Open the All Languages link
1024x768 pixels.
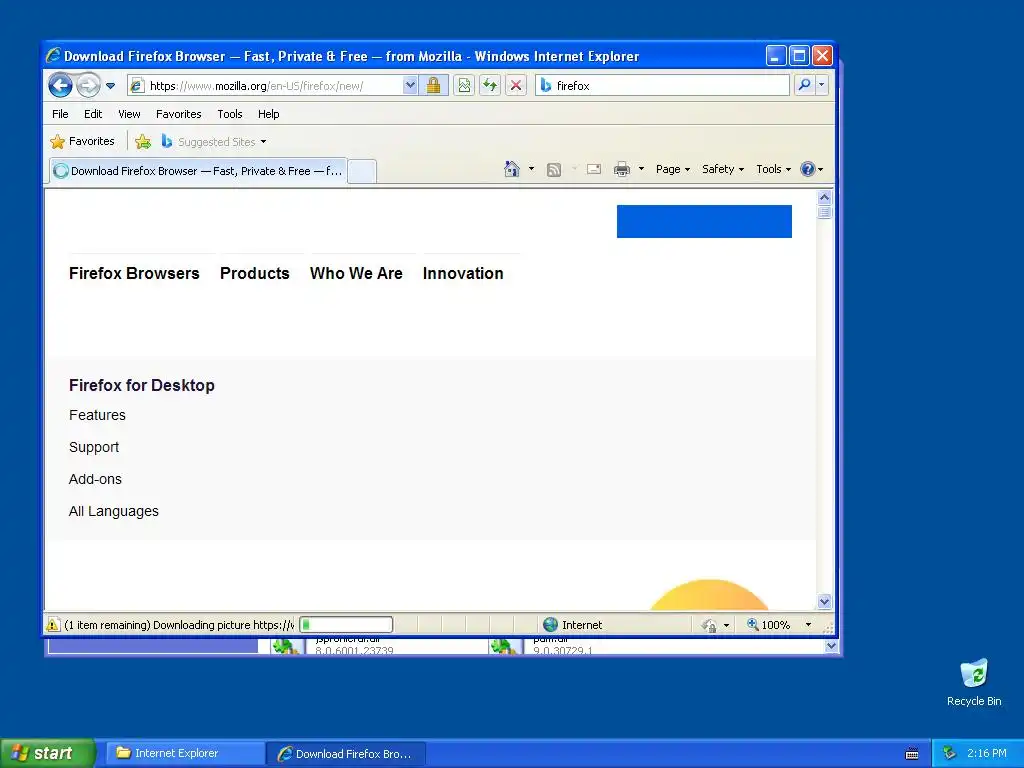pos(114,511)
